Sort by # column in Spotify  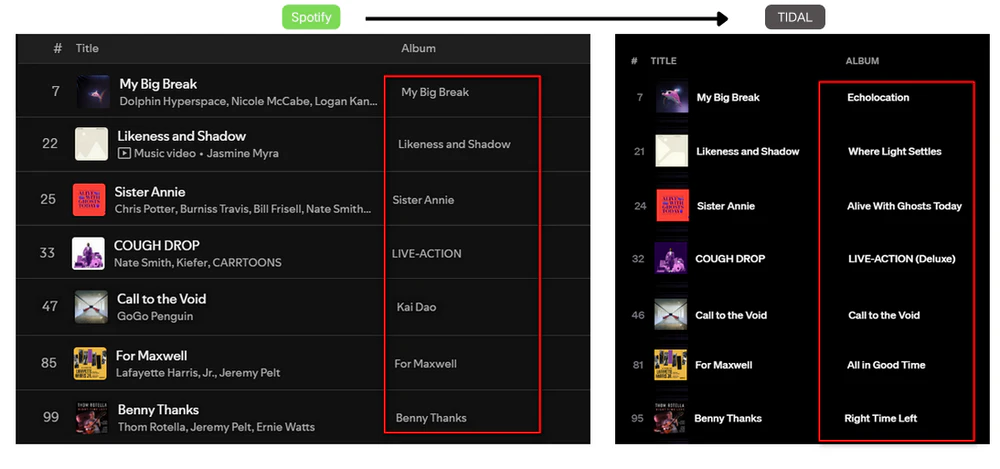57,48
